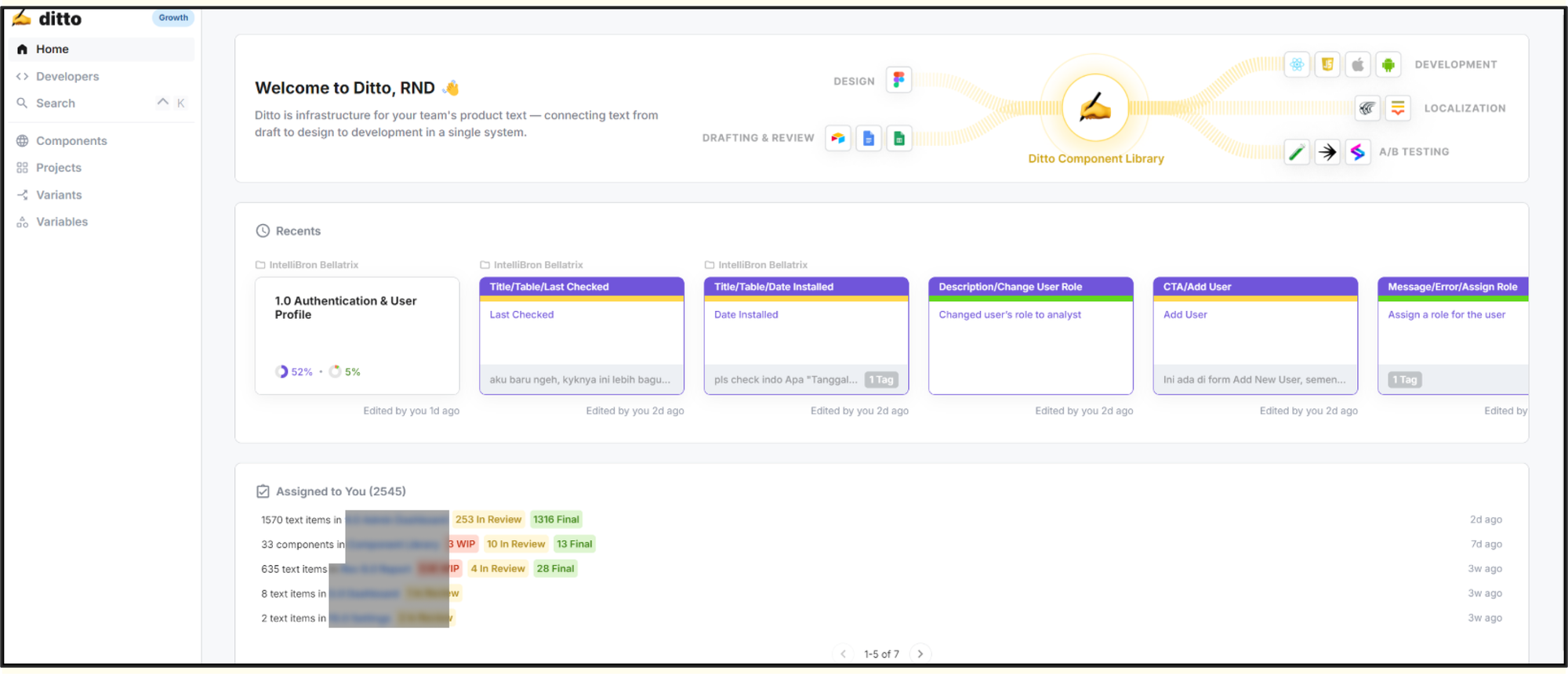Click the Android icon in Development row
This screenshot has height=674, width=1568.
pos(1388,64)
